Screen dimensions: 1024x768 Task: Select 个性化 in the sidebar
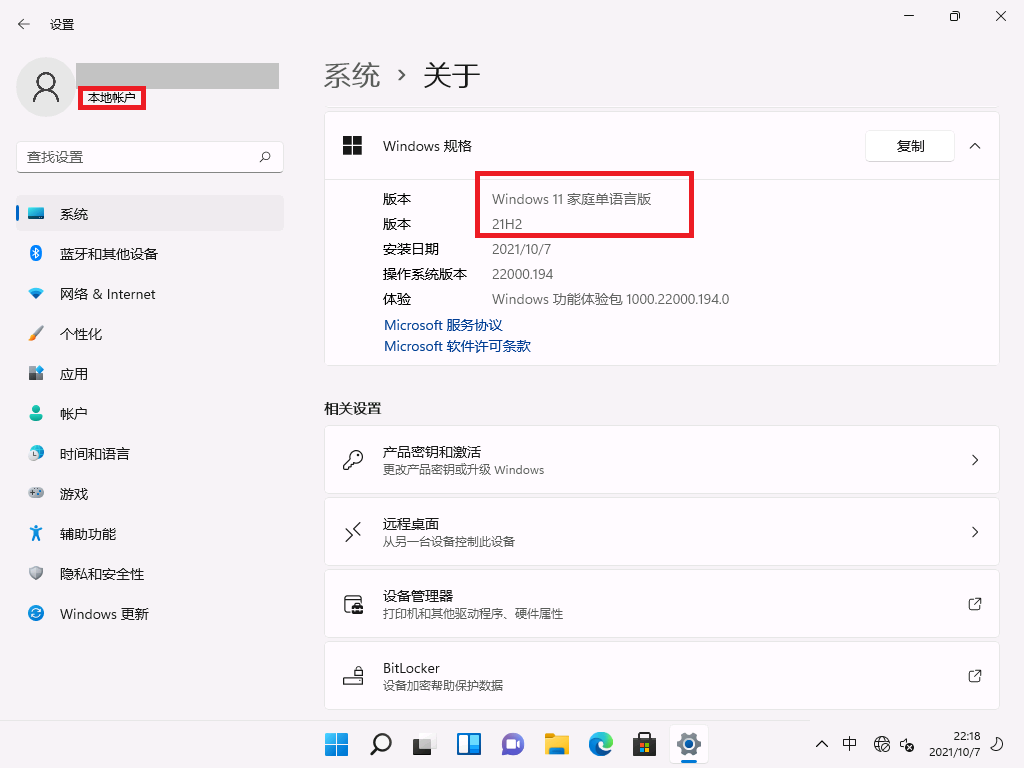pyautogui.click(x=150, y=334)
